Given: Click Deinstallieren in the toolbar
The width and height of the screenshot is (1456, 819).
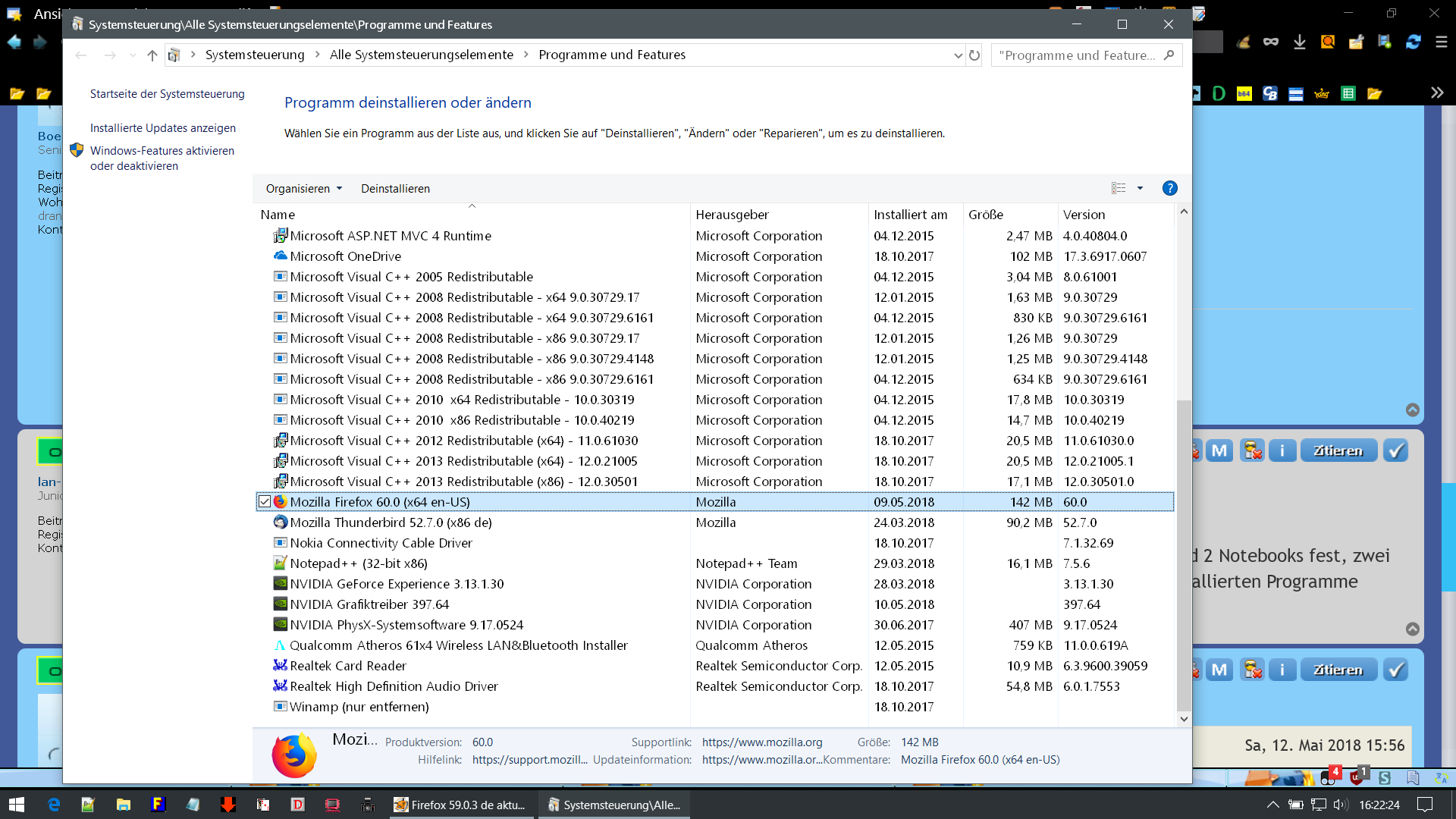Looking at the screenshot, I should pyautogui.click(x=395, y=189).
